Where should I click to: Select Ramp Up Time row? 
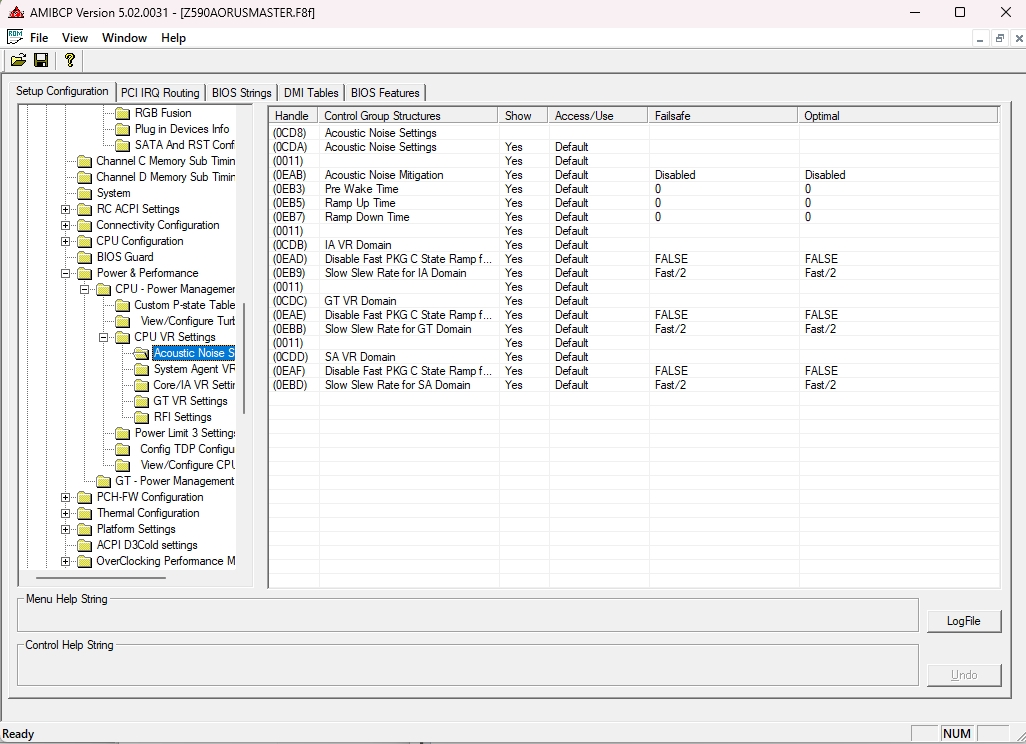click(x=633, y=204)
